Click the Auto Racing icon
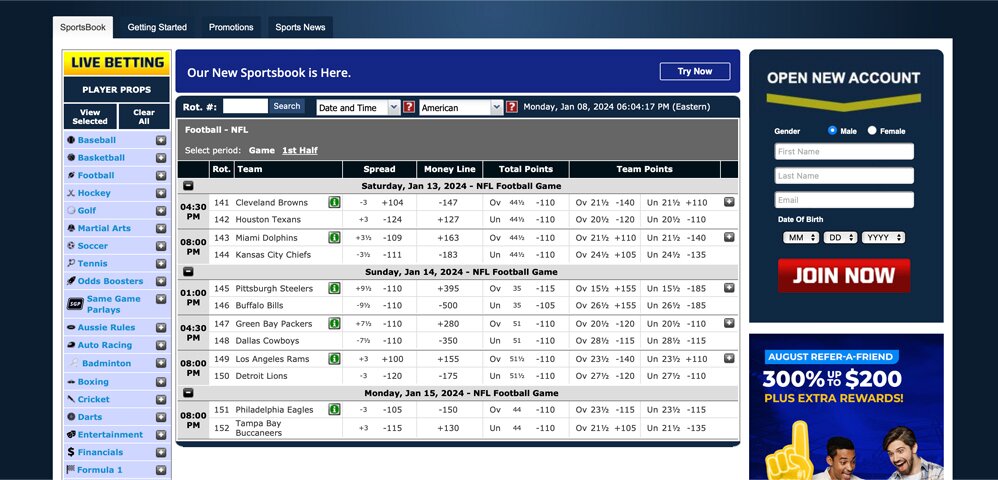 (71, 345)
